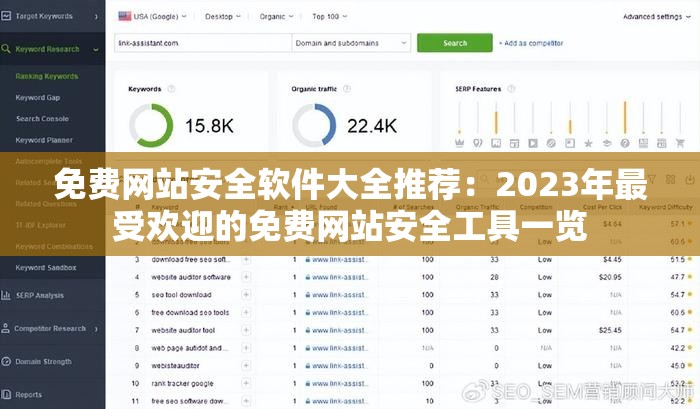This screenshot has width=700, height=409.
Task: Open the 'Domain and subdomains' dropdown
Action: click(351, 43)
